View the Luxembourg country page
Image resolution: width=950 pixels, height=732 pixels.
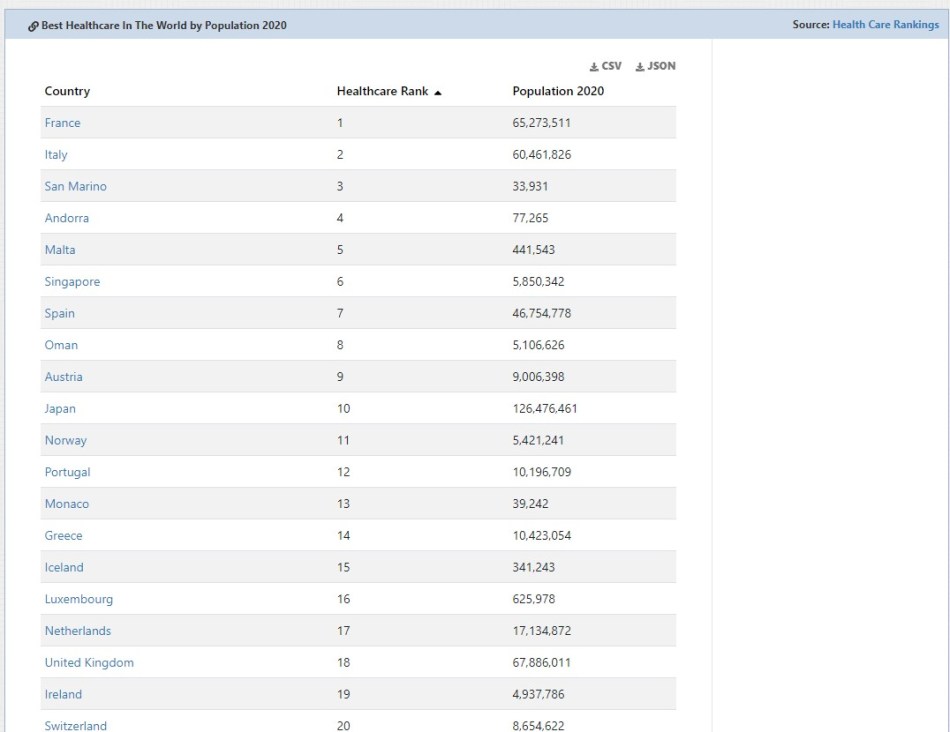pyautogui.click(x=78, y=599)
